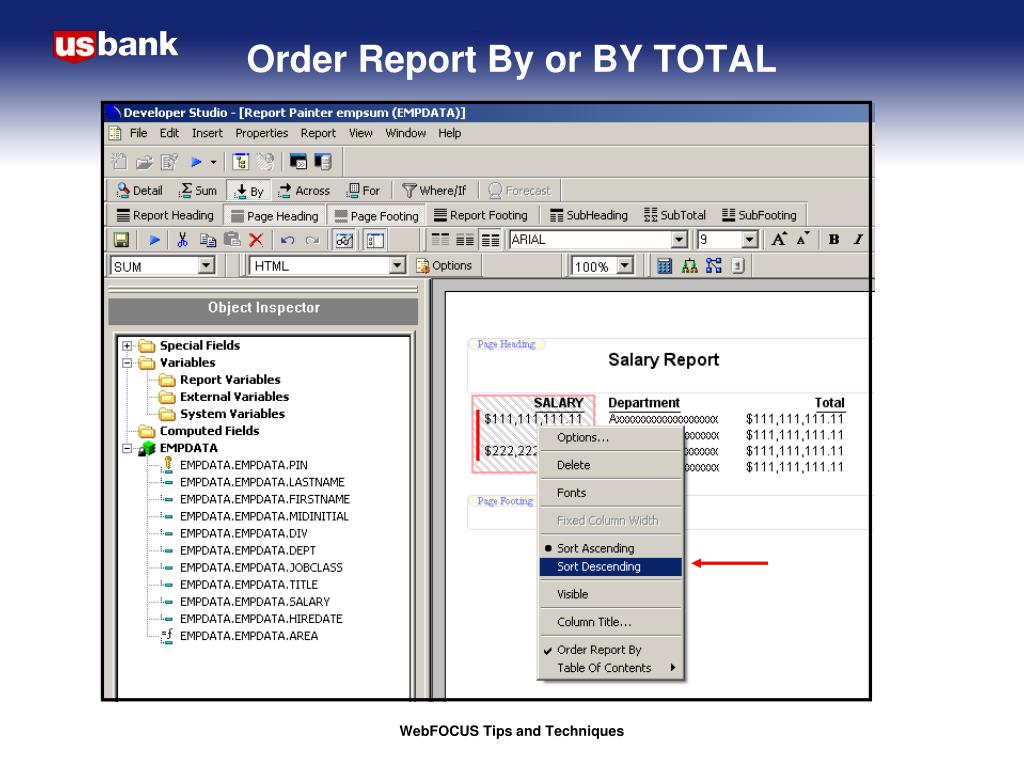Screen dimensions: 1024x768
Task: Open the Report menu
Action: (x=318, y=133)
